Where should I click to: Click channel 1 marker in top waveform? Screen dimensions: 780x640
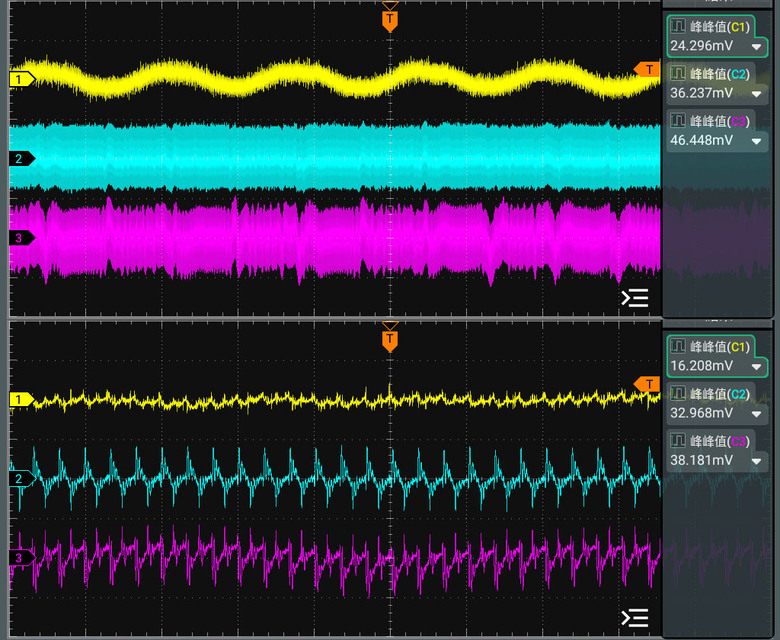pos(22,79)
